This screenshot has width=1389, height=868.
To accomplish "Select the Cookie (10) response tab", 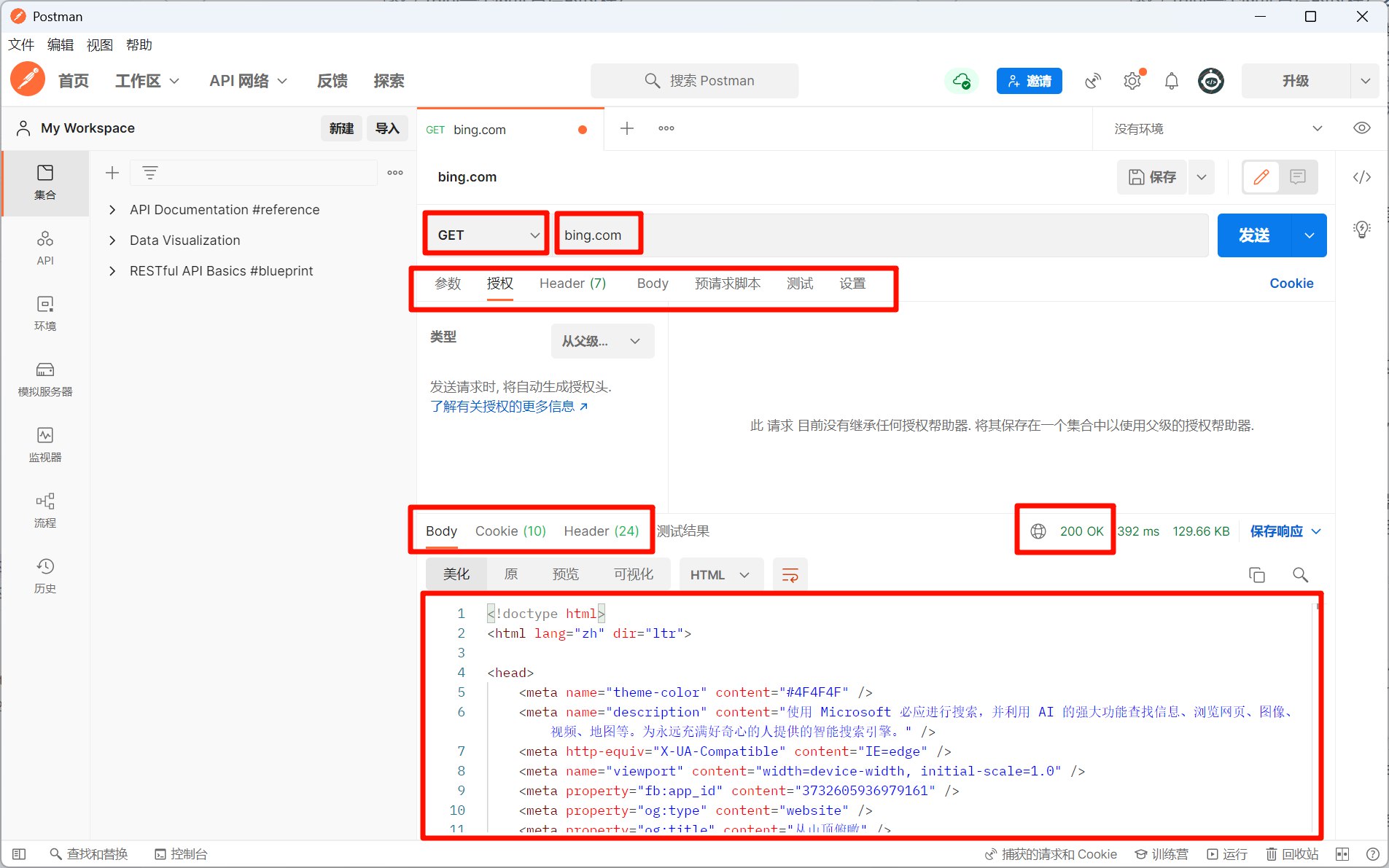I will point(510,531).
